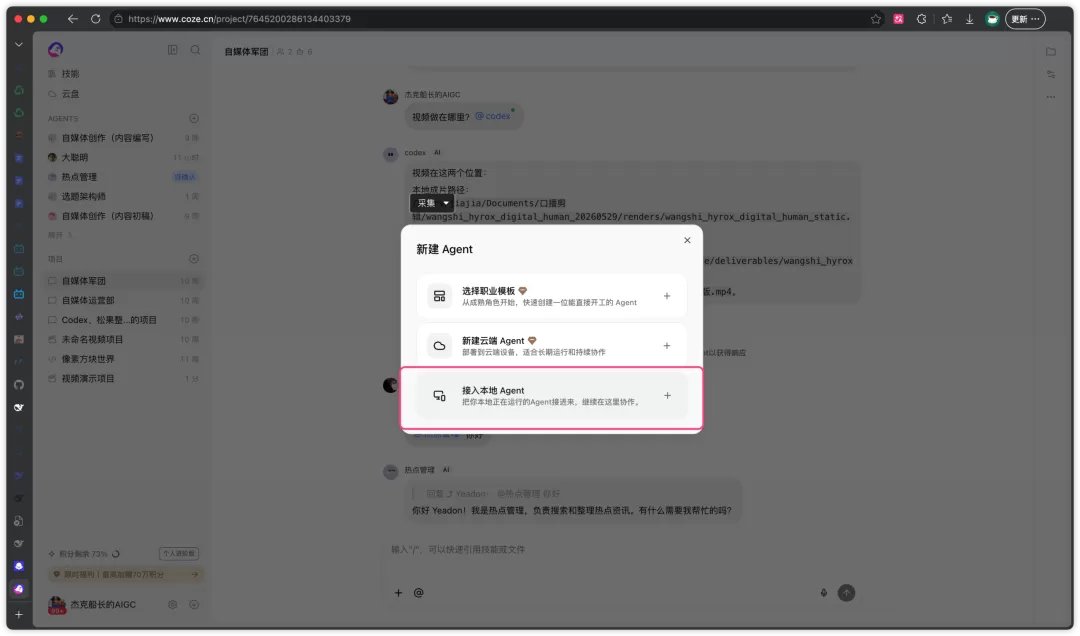Screen dimensions: 1080x636
Task: Click the plus icon at dock bottom
Action: click(19, 615)
